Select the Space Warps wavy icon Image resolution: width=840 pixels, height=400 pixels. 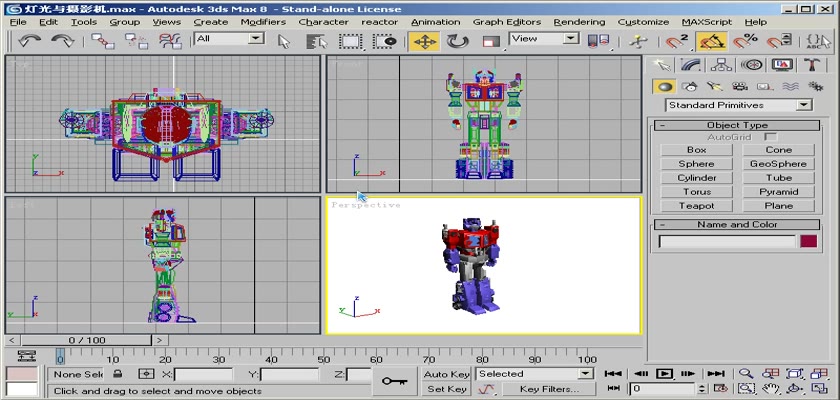coord(790,86)
